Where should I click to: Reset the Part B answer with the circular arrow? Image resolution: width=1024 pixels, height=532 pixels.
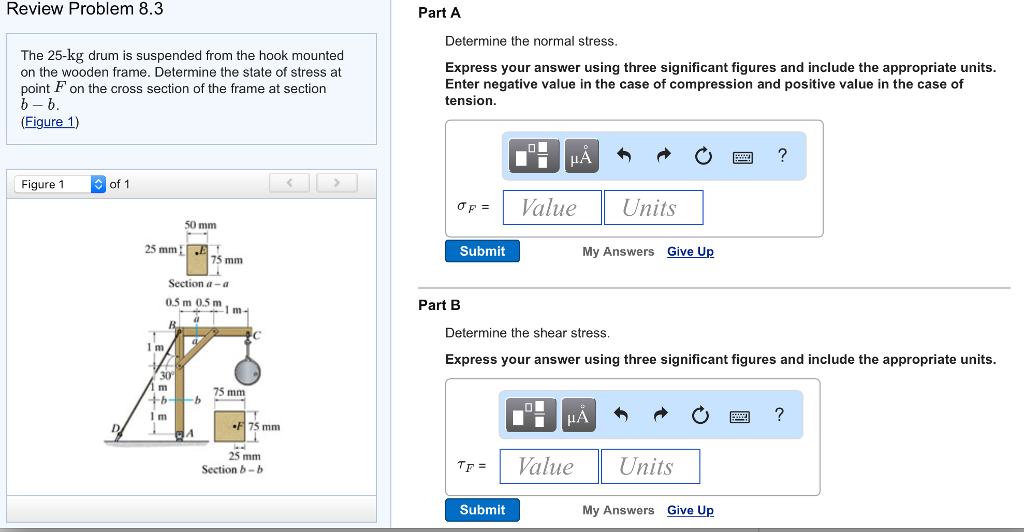700,415
